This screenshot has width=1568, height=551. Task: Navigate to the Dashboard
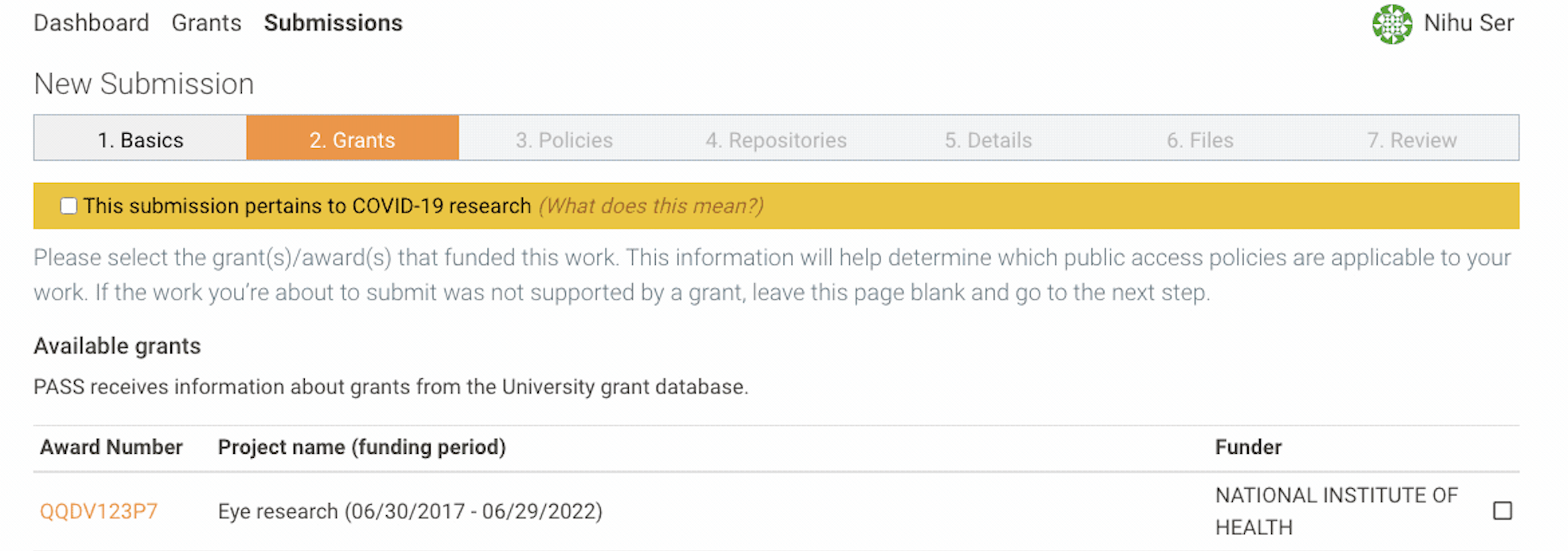coord(91,22)
